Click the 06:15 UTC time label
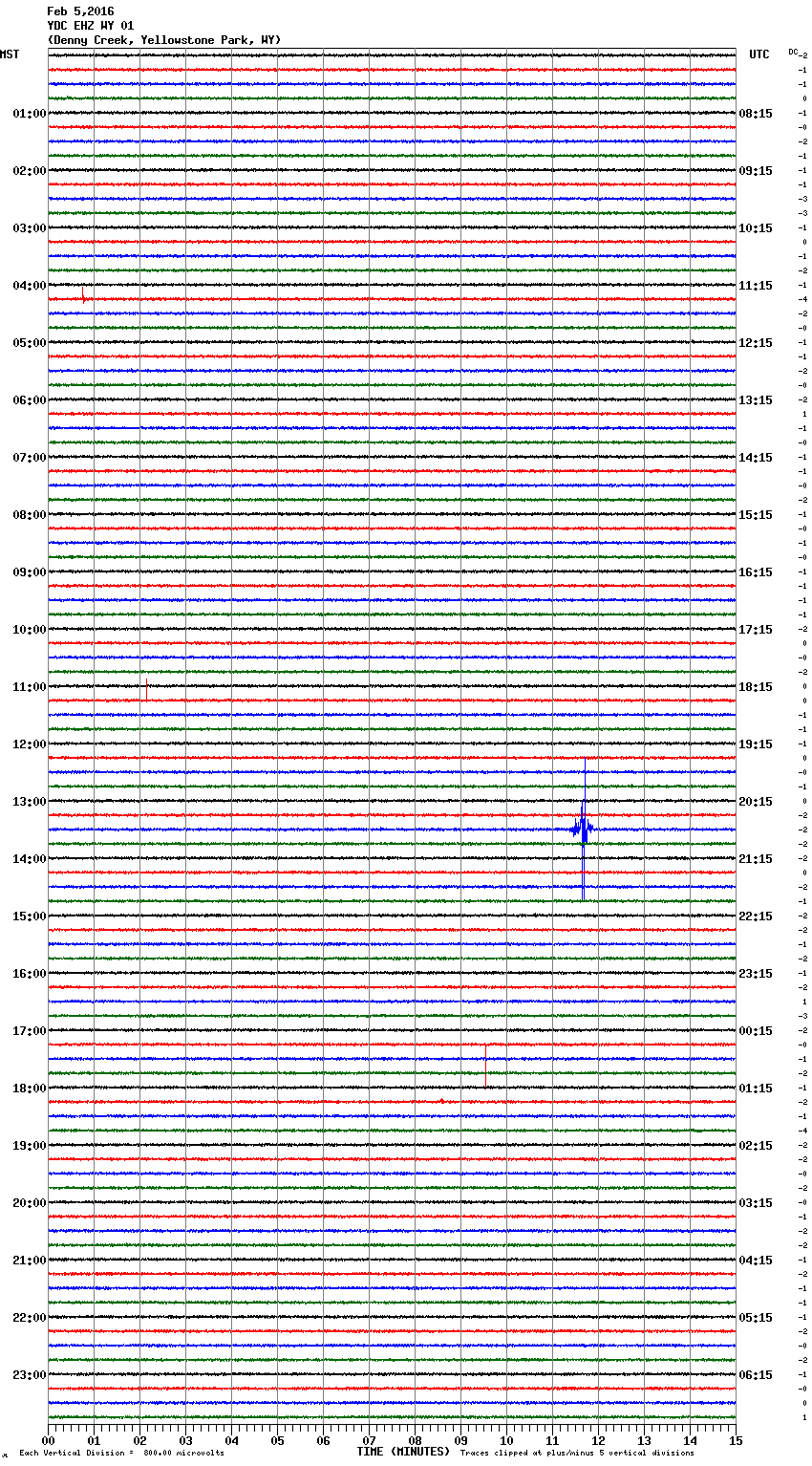 (756, 1375)
